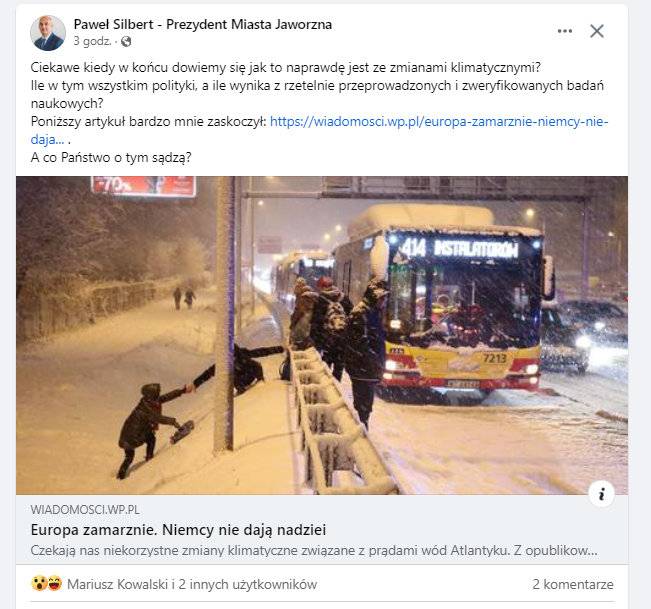Viewport: 651px width, 609px height.
Task: Open Paweł Silbert - Prezydent Miasta Jaworzna page
Action: (x=203, y=24)
